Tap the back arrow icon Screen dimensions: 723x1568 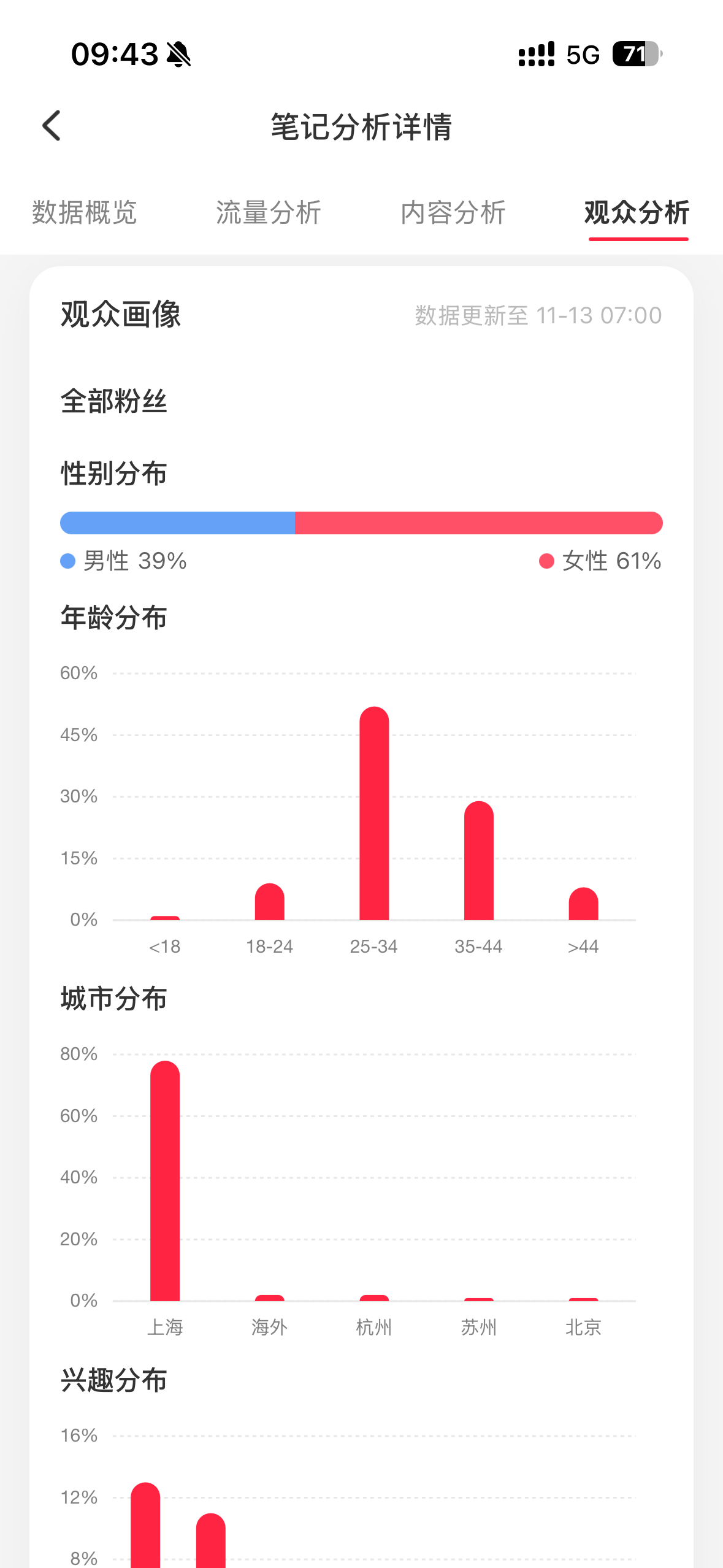pos(52,126)
